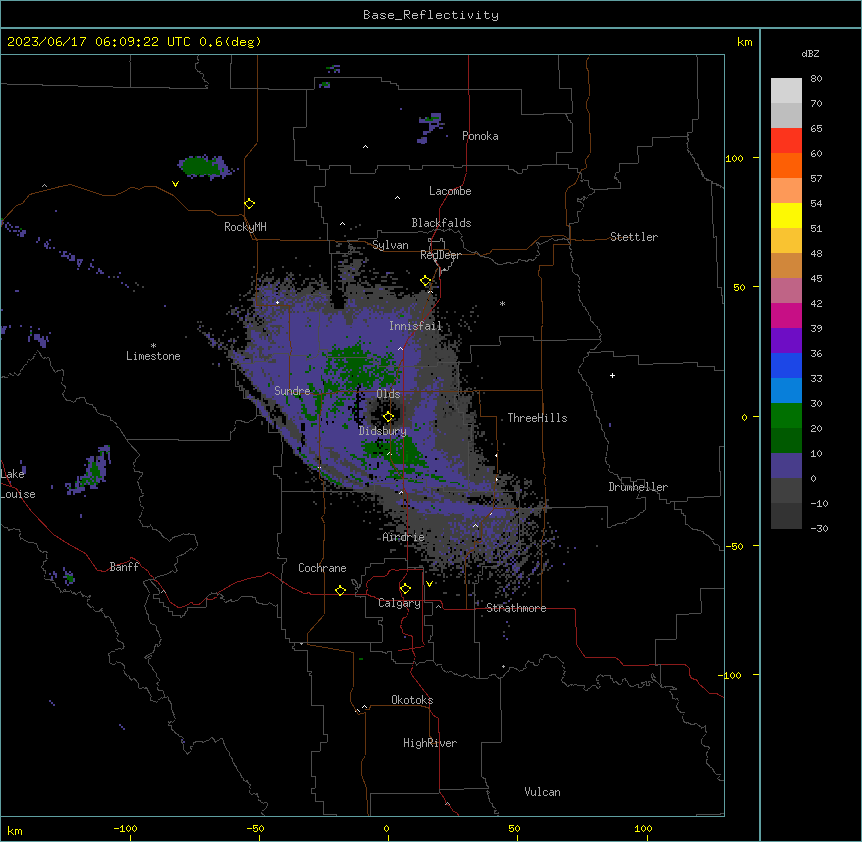
Task: Click the RockyMH label
Action: point(245,227)
